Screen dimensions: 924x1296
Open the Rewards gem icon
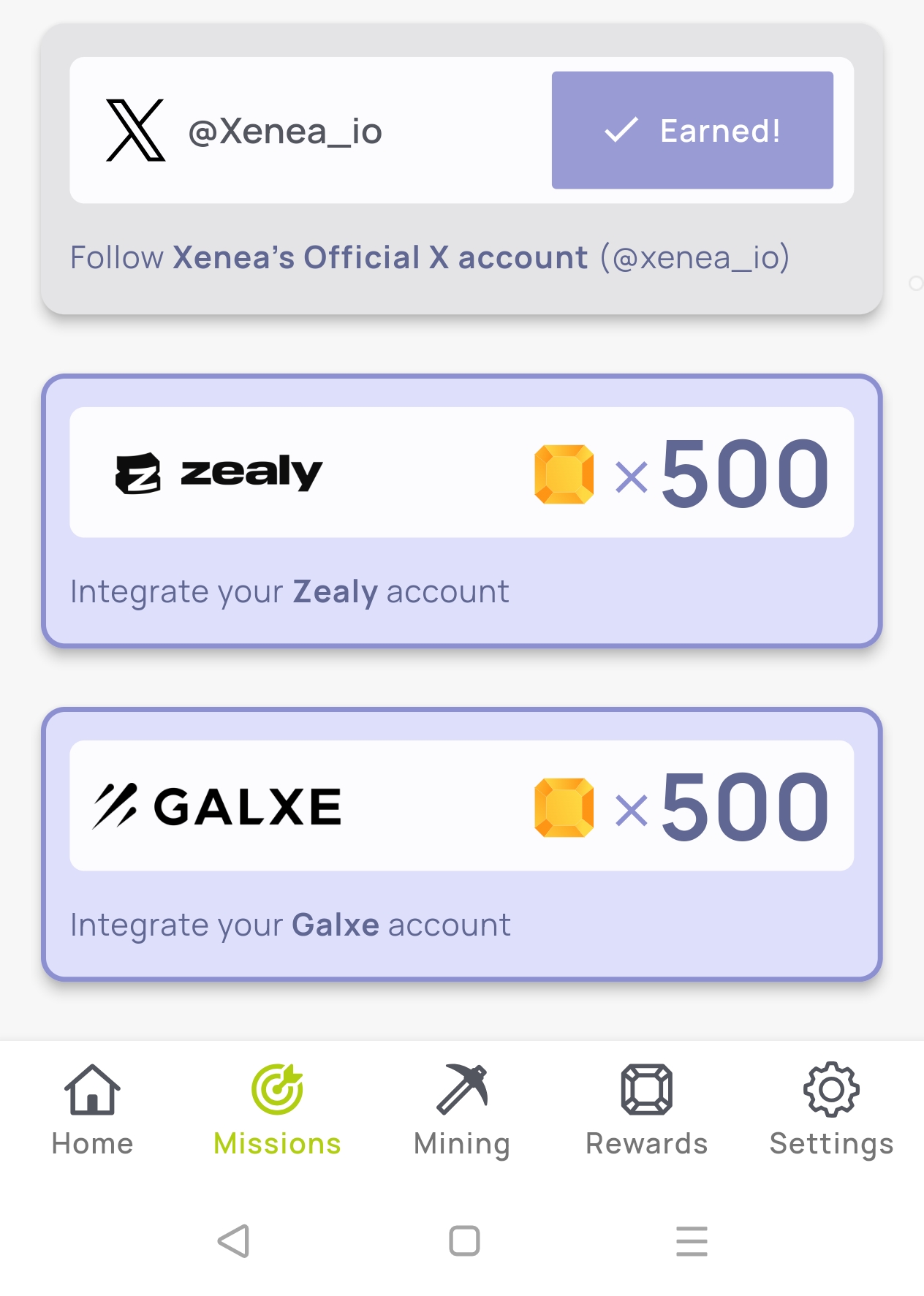tap(647, 1089)
